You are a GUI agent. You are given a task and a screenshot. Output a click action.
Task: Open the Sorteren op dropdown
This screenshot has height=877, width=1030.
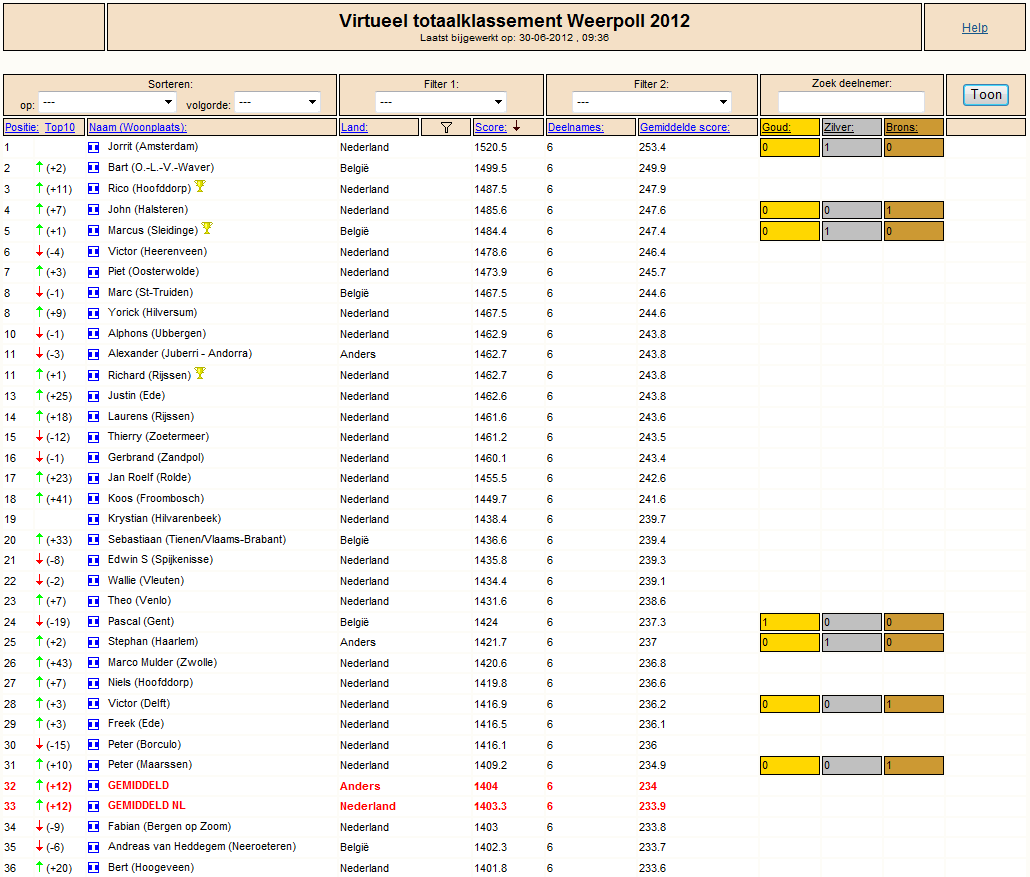[x=107, y=102]
